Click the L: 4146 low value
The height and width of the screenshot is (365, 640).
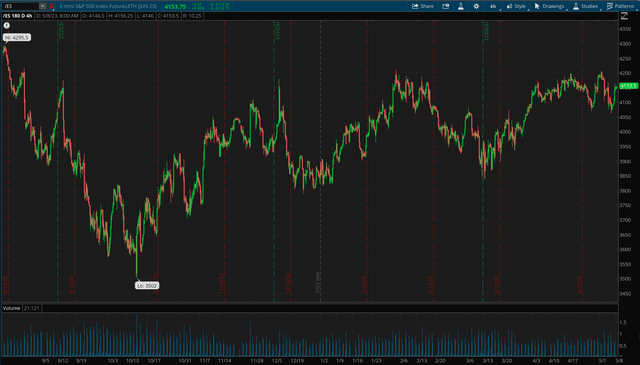pos(145,16)
